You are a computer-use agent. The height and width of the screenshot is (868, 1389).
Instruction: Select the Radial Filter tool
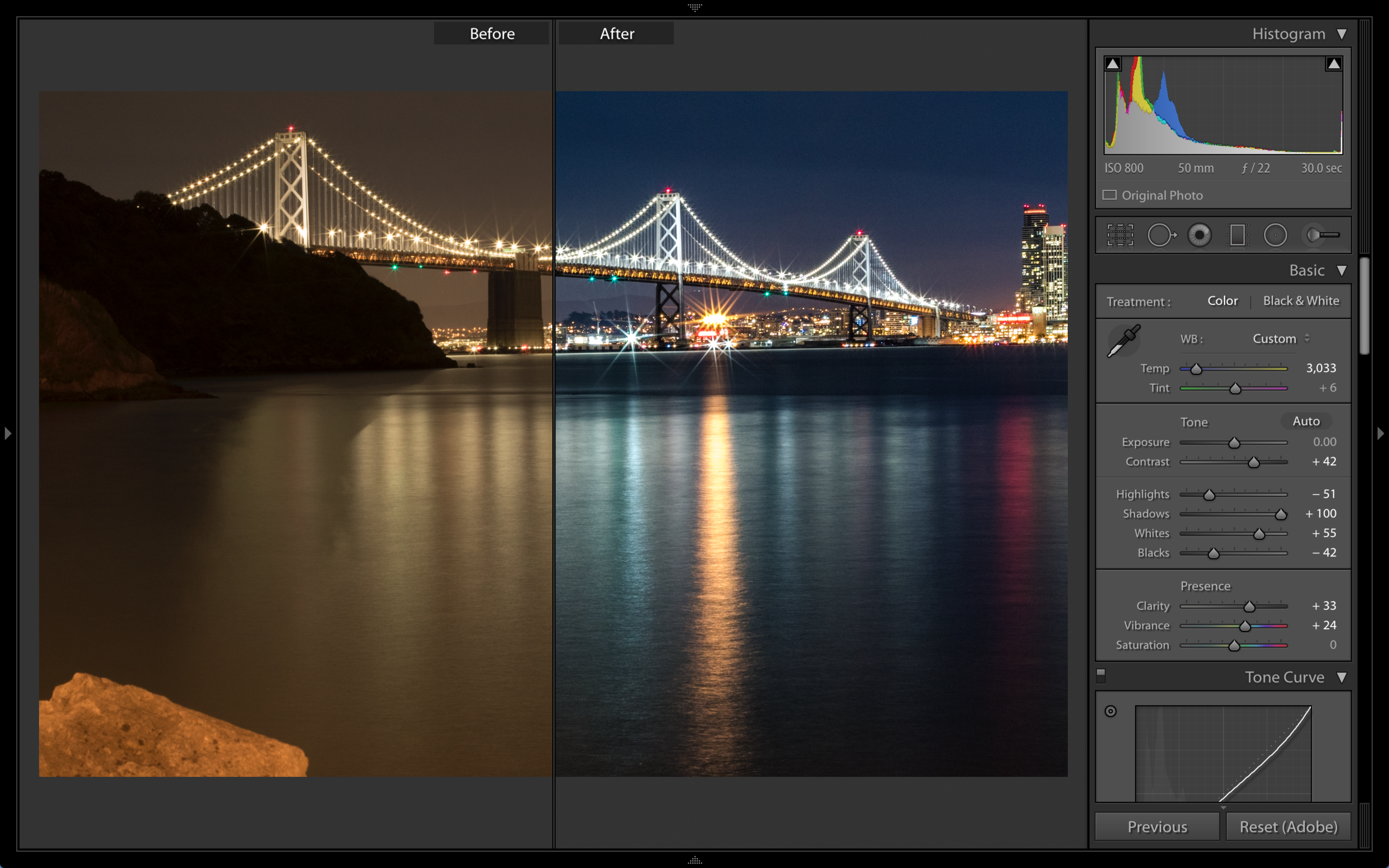tap(1275, 235)
